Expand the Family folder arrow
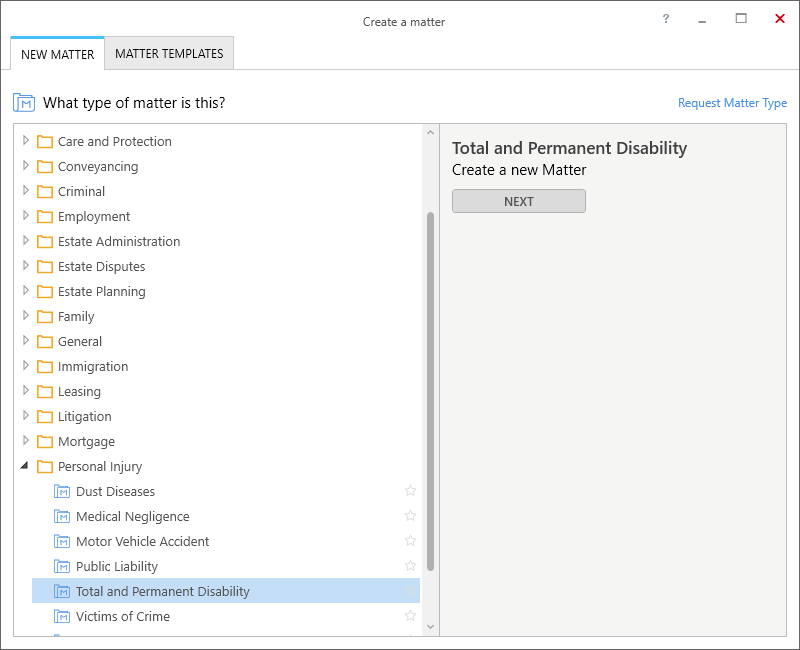Screen dimensions: 800x650 (26, 316)
